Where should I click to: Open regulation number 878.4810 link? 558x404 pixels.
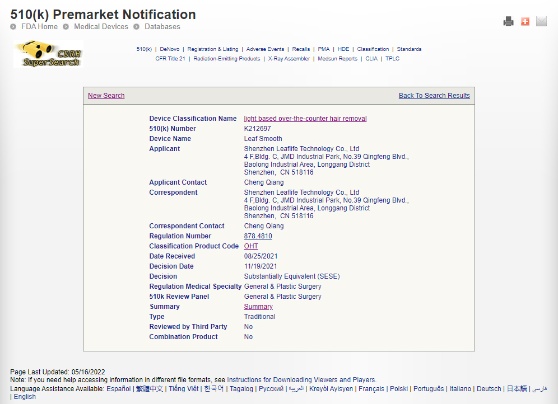[x=258, y=236]
